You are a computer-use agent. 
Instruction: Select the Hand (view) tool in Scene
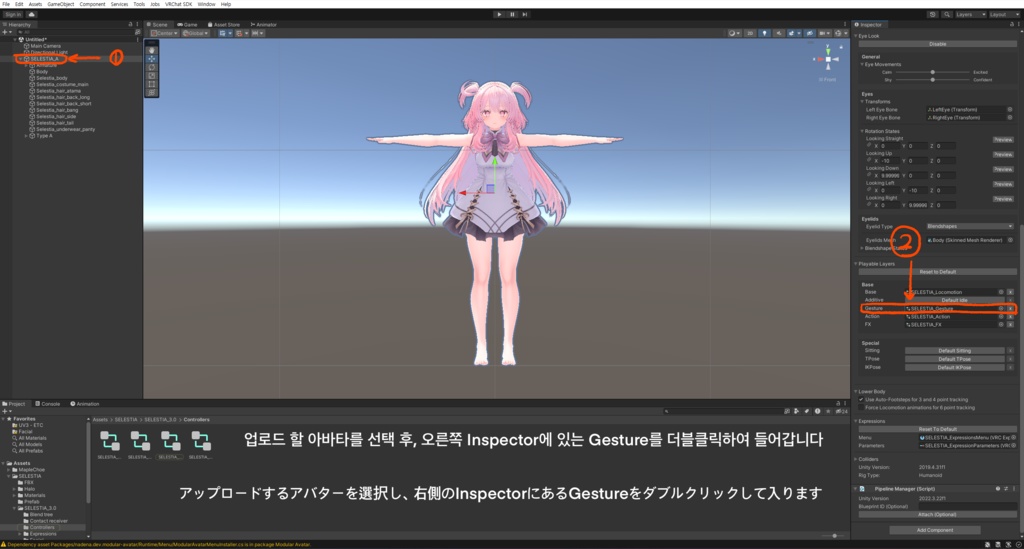(152, 50)
